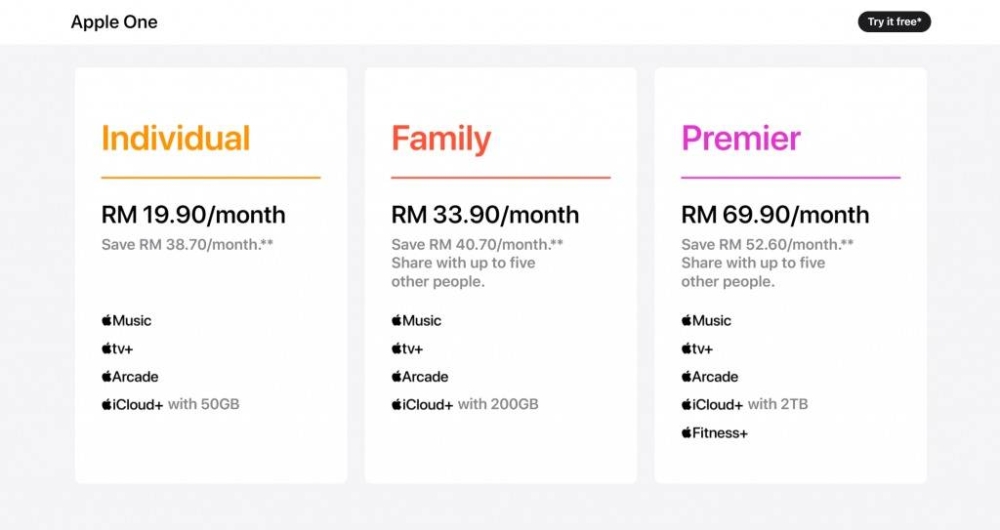
Task: Select Apple Music logo in Family plan
Action: click(416, 320)
